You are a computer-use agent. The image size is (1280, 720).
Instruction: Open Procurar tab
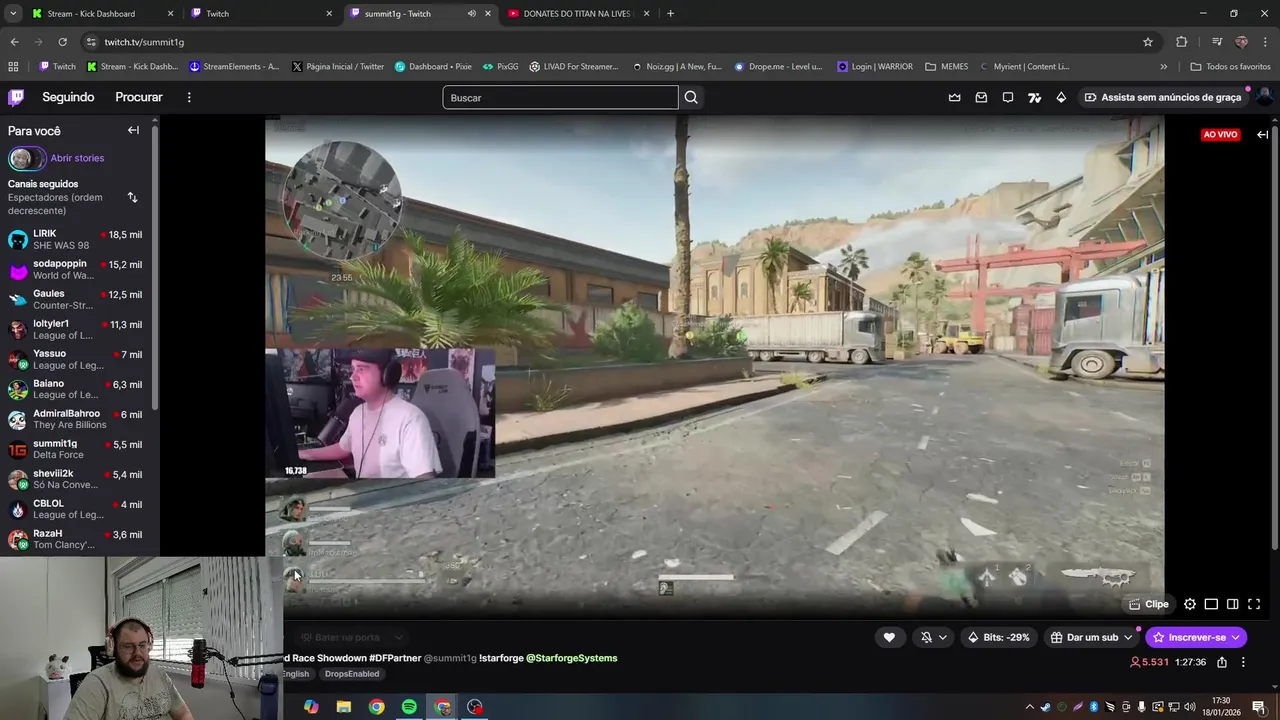[139, 97]
